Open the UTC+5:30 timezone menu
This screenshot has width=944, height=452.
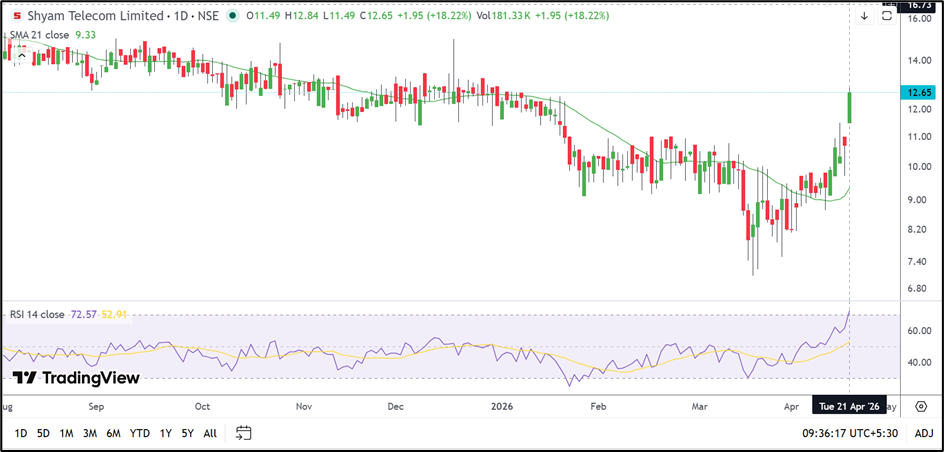880,433
